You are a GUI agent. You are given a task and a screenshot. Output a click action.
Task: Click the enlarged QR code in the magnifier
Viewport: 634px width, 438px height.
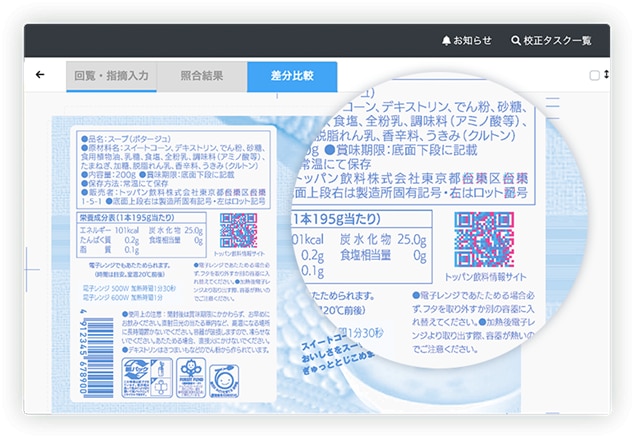point(484,239)
